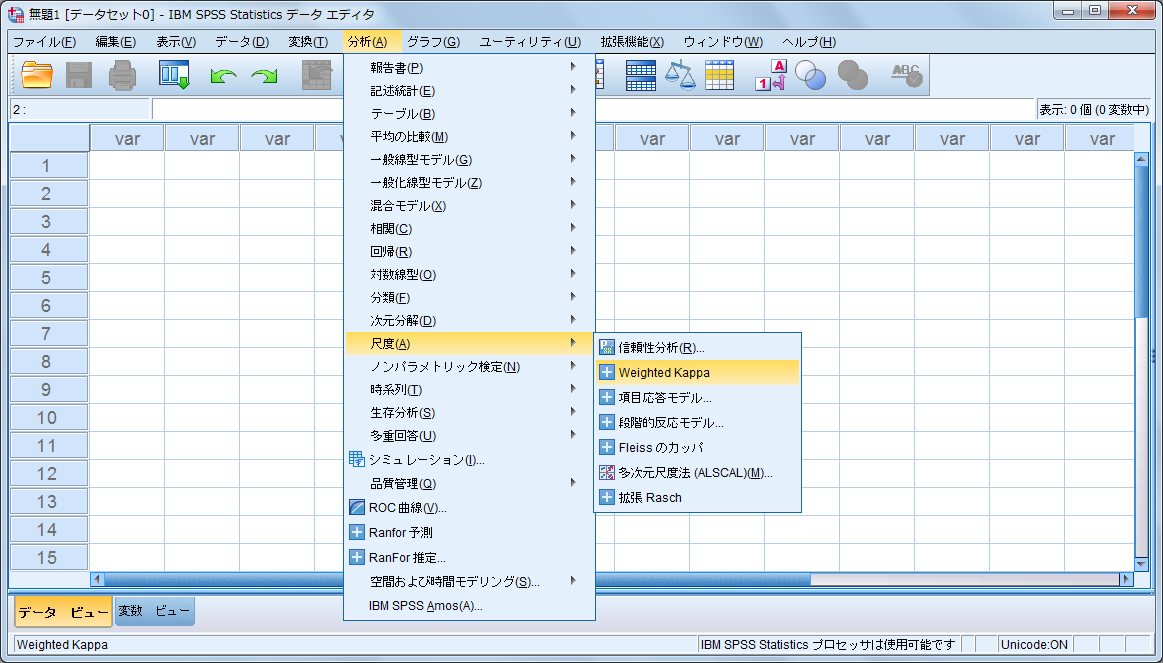1163x663 pixels.
Task: Click the Print toolbar icon
Action: 122,75
